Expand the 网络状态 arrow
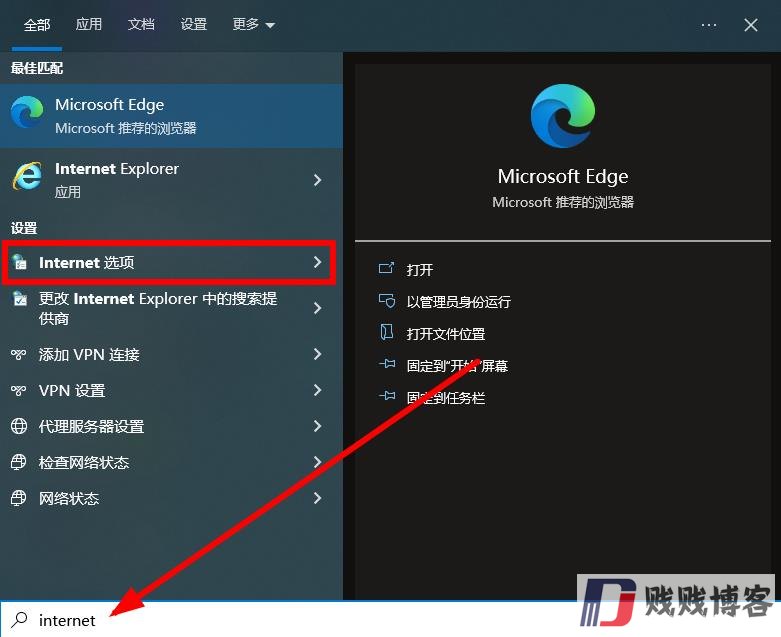This screenshot has width=781, height=637. [317, 498]
